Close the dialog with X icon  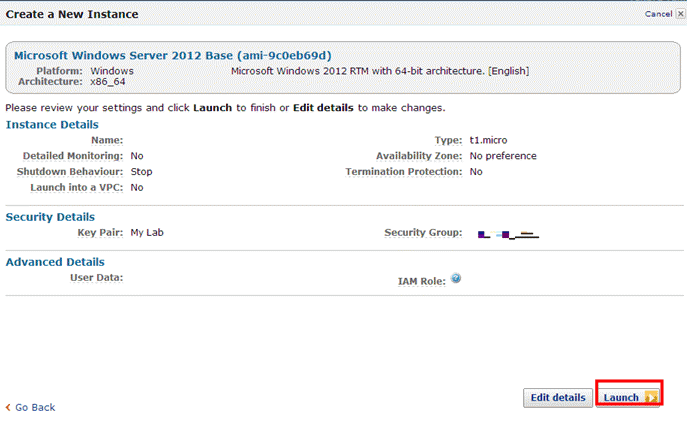(x=680, y=14)
